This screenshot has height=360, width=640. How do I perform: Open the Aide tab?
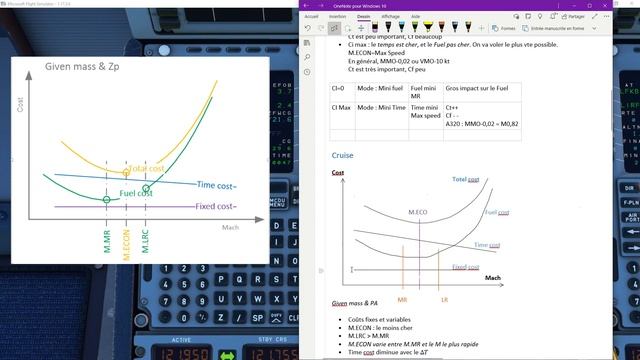[x=416, y=16]
